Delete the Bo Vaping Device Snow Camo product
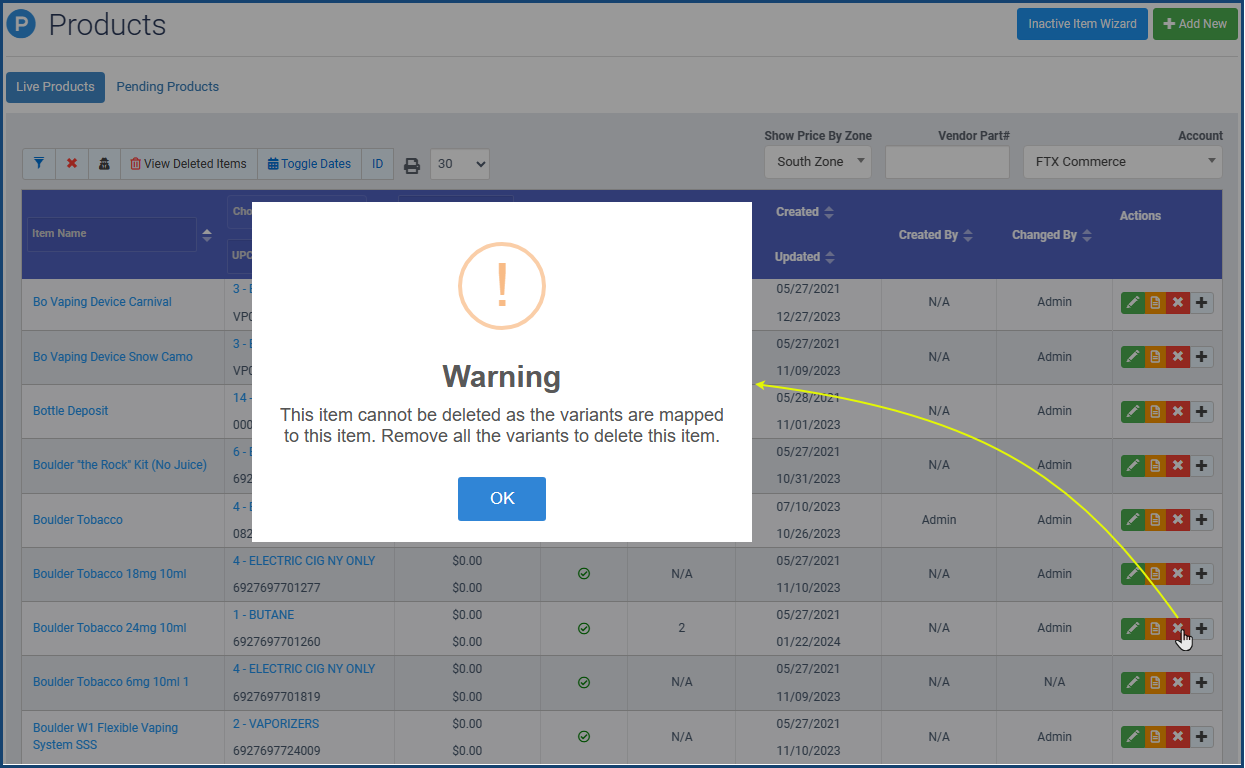 [x=1178, y=356]
